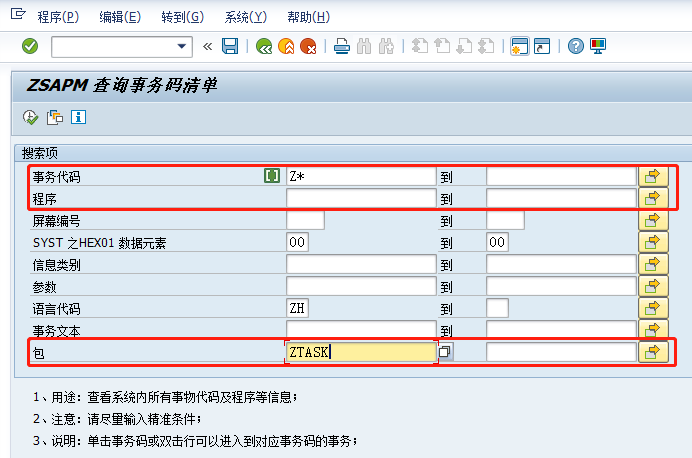Click the Find Next binoculars icon
692x458 pixels.
tap(386, 46)
